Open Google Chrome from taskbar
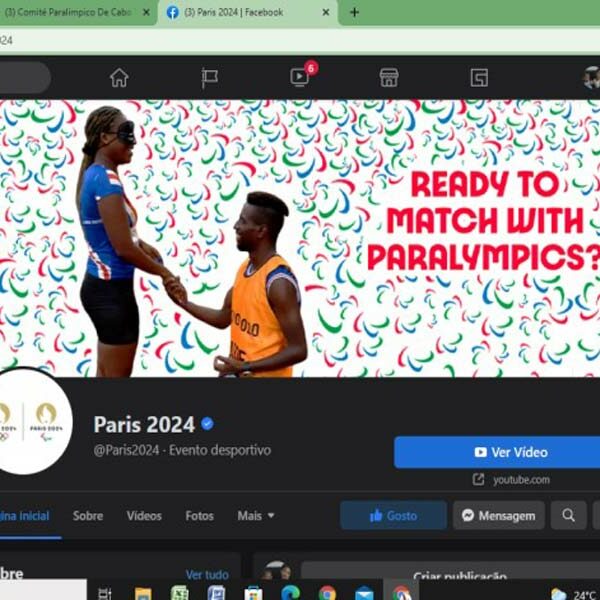 point(327,593)
